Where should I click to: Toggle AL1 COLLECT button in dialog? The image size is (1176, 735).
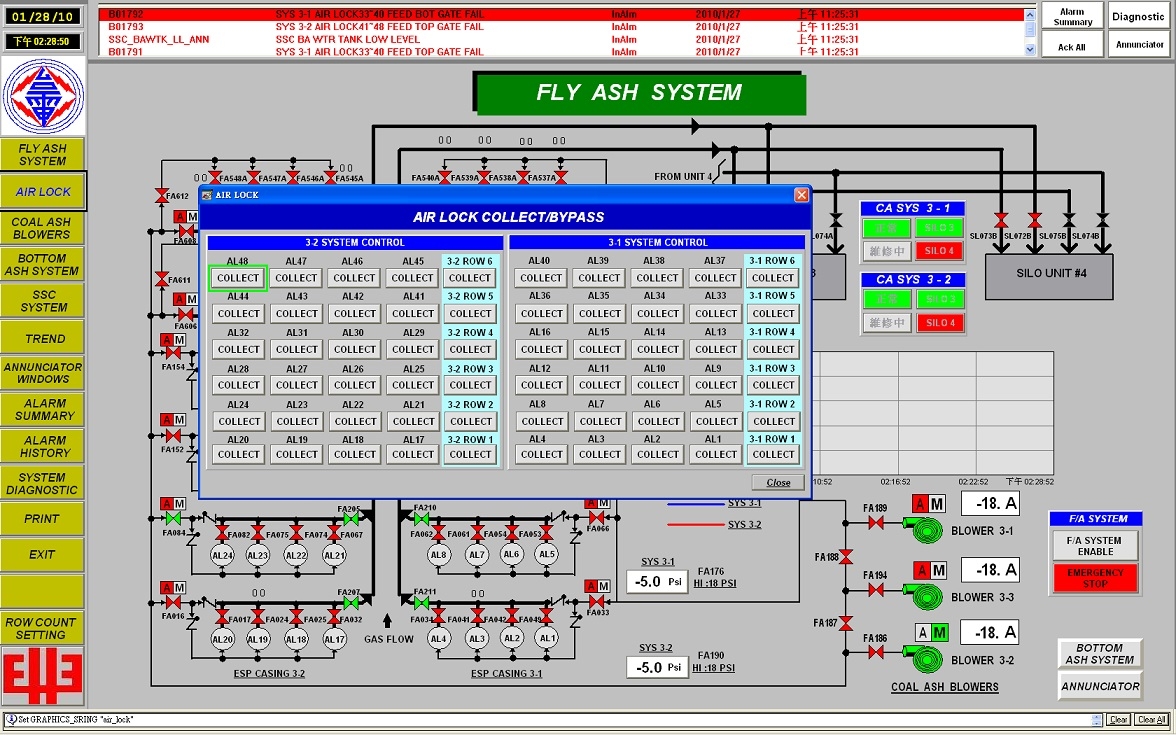[716, 454]
